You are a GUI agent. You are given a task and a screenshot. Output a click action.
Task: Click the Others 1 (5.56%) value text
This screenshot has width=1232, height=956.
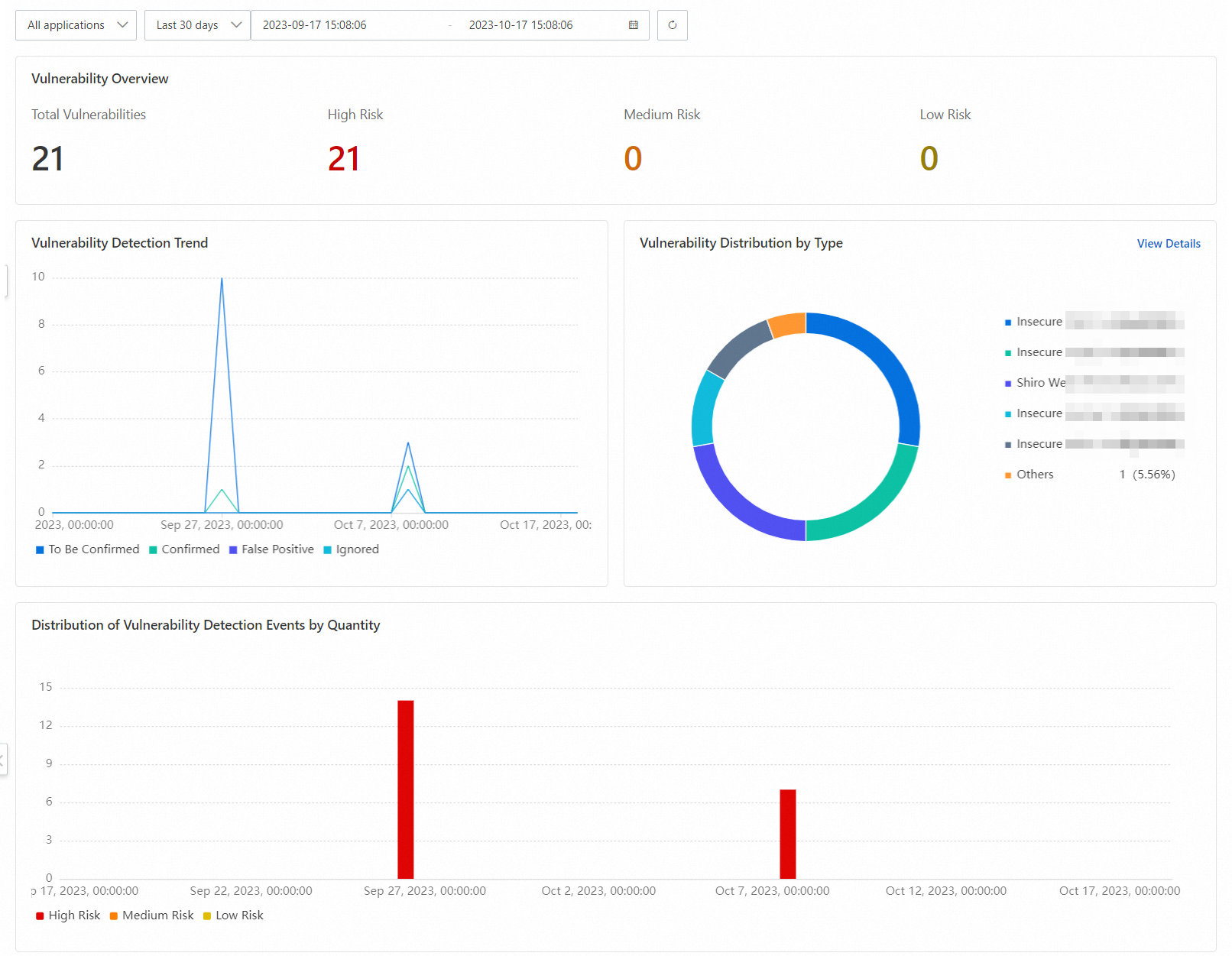[x=1147, y=475]
